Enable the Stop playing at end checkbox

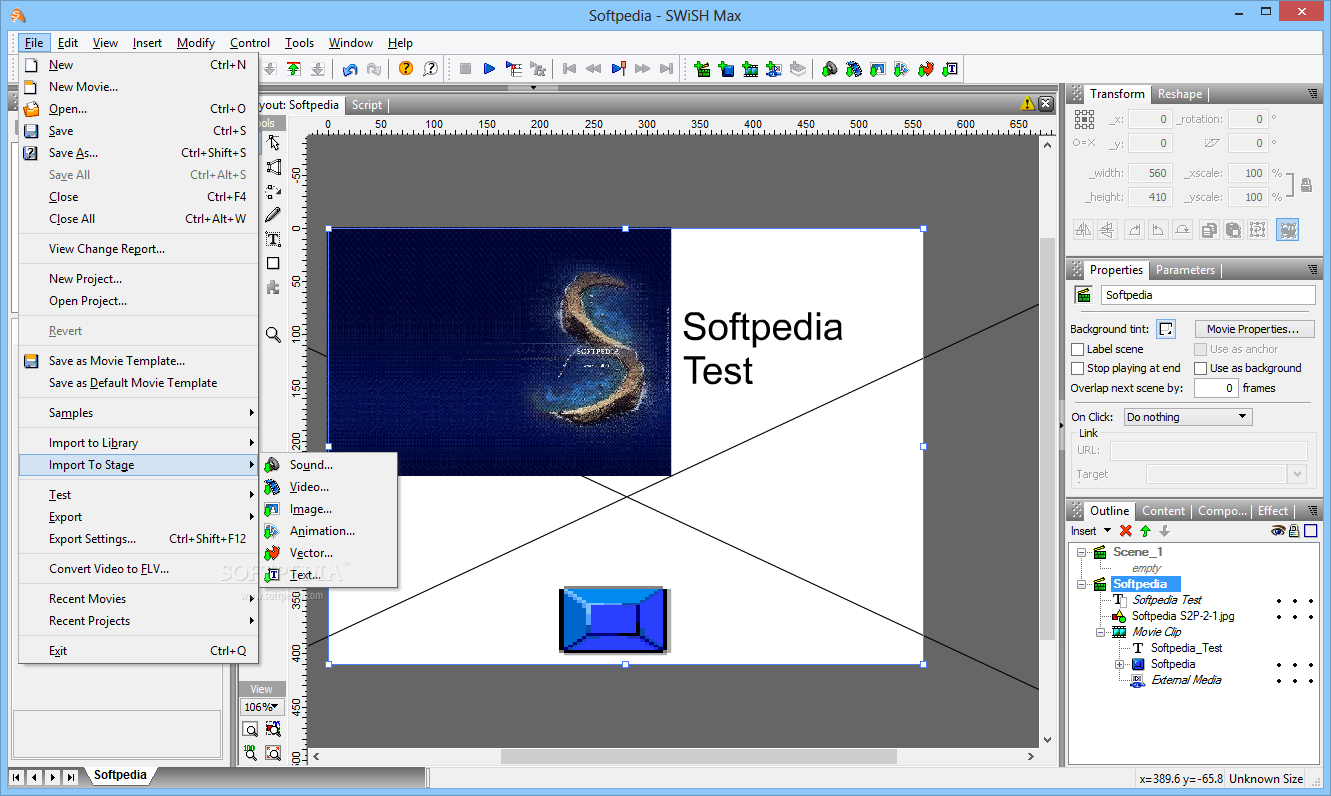pos(1078,368)
